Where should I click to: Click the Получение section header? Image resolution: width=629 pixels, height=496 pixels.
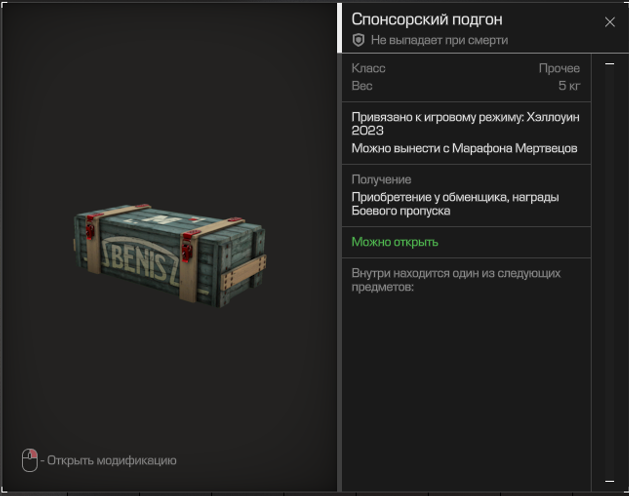coord(381,179)
